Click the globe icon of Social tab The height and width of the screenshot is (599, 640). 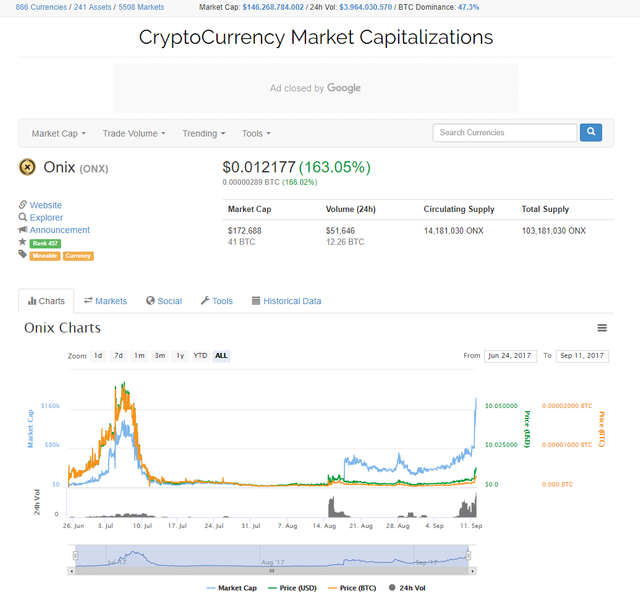[150, 301]
